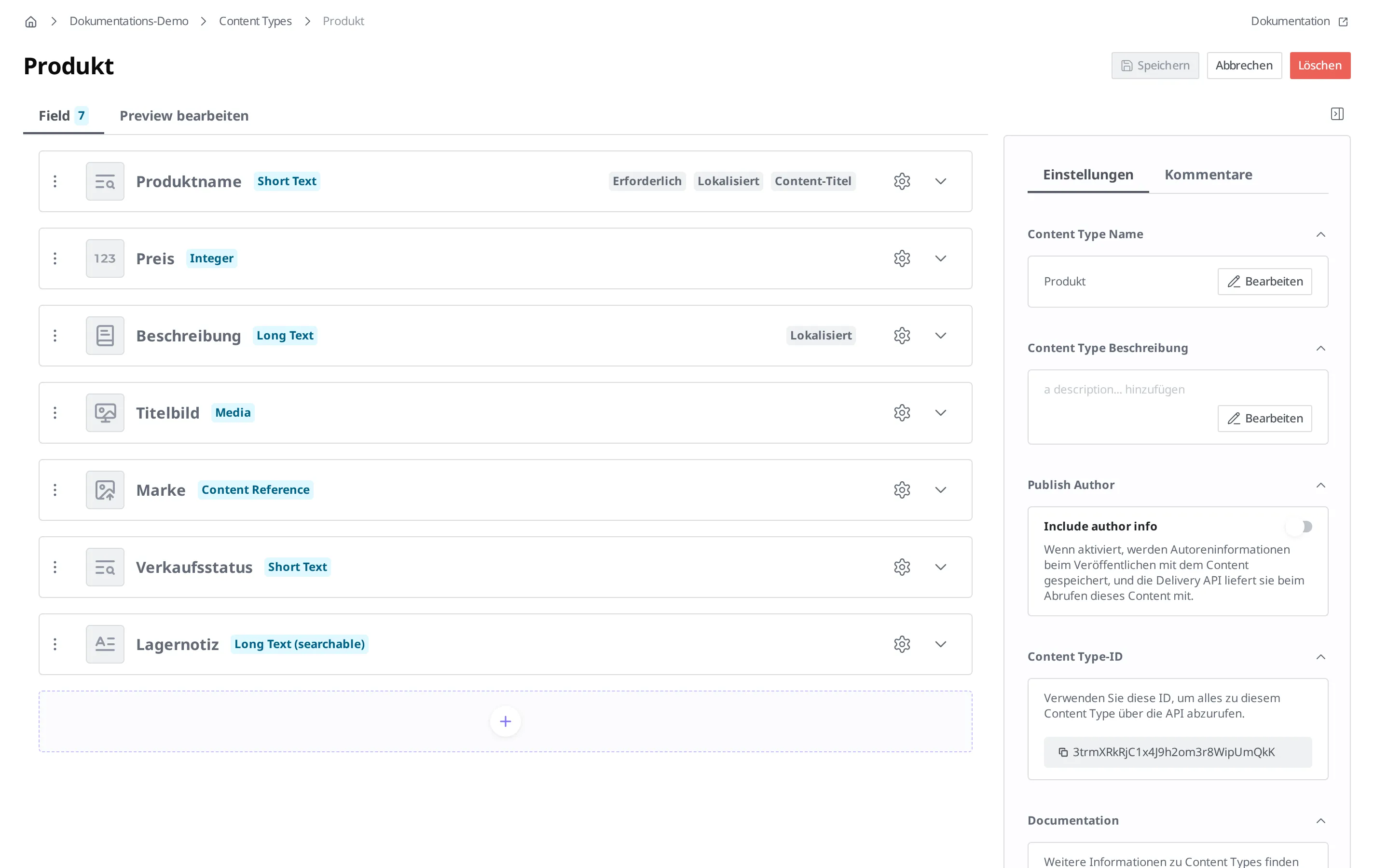The height and width of the screenshot is (868, 1374).
Task: Click the Short Text type icon of Produktname
Action: [105, 181]
